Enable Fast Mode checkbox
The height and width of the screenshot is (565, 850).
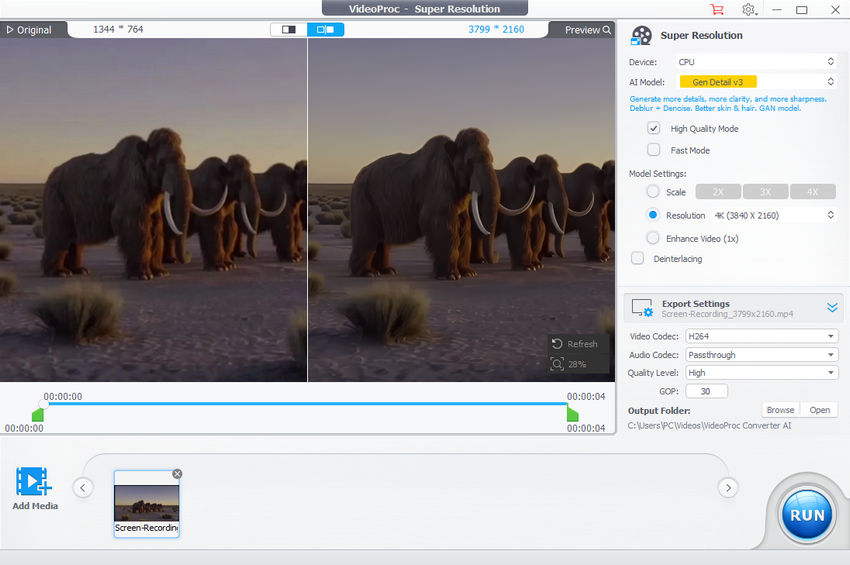(x=654, y=150)
